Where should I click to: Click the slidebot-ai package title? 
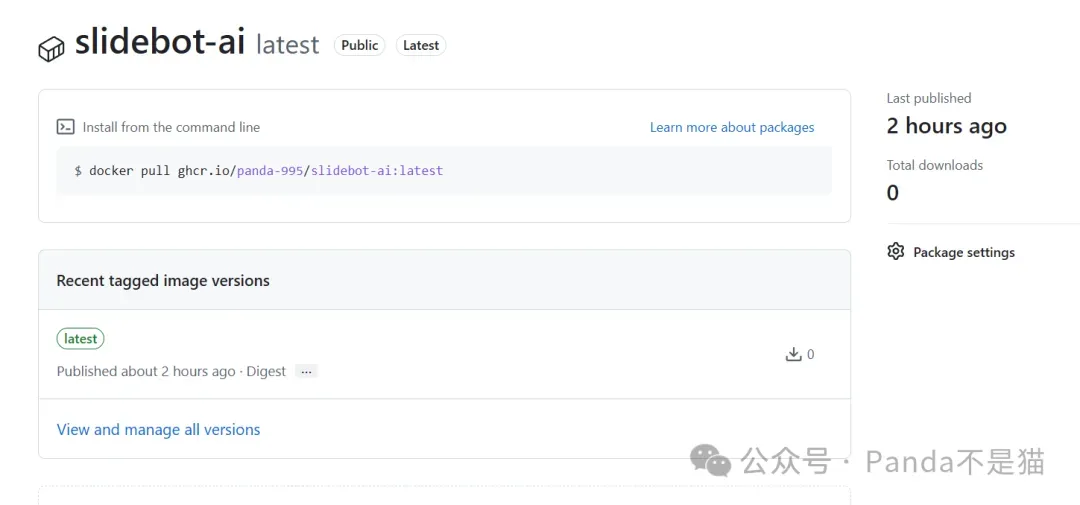160,43
